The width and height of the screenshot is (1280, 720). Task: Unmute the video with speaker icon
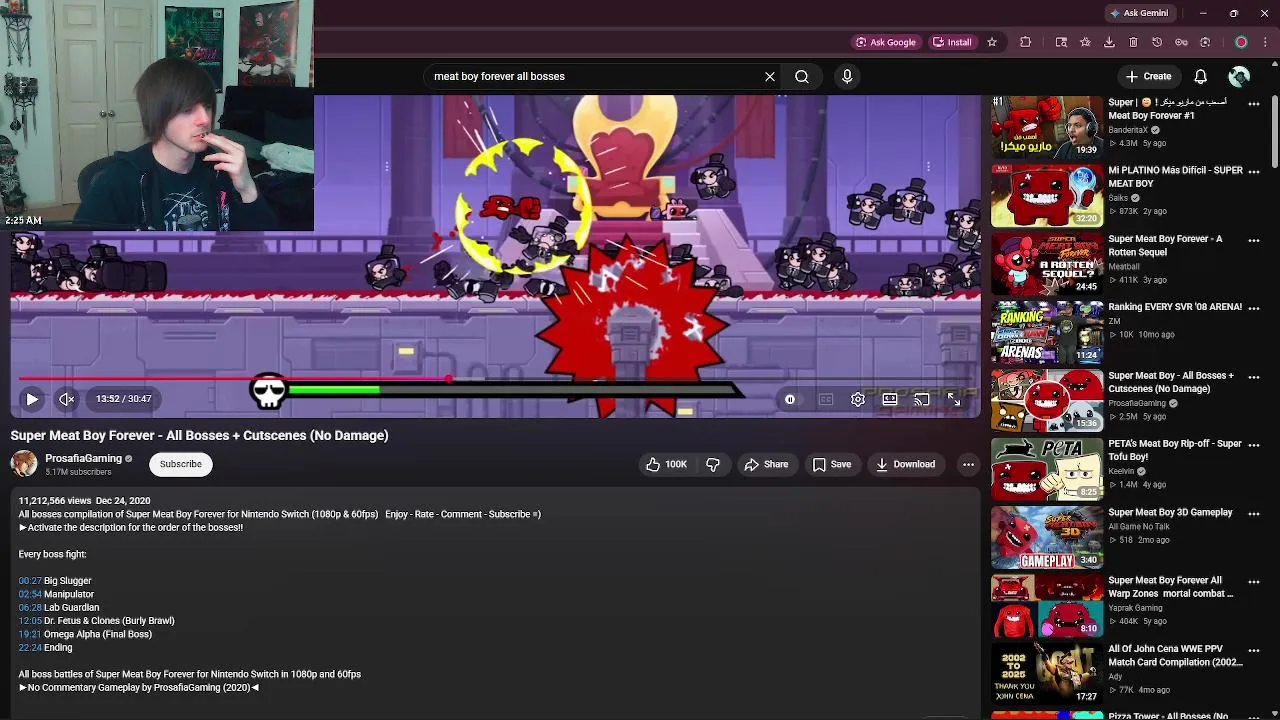(x=67, y=399)
